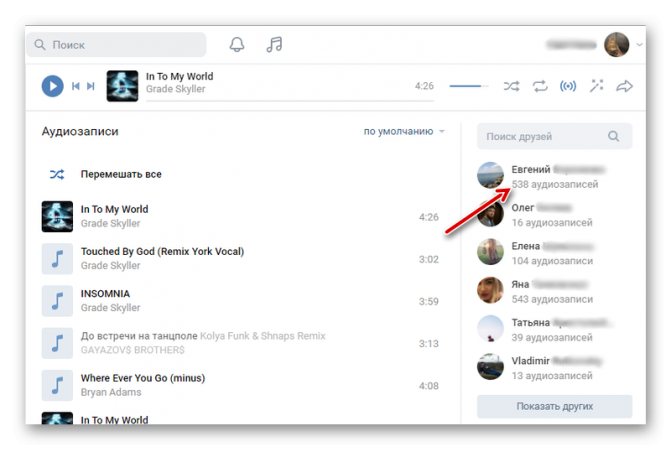Focus the main 'Поиск' field
Image resolution: width=671 pixels, height=452 pixels.
(116, 45)
